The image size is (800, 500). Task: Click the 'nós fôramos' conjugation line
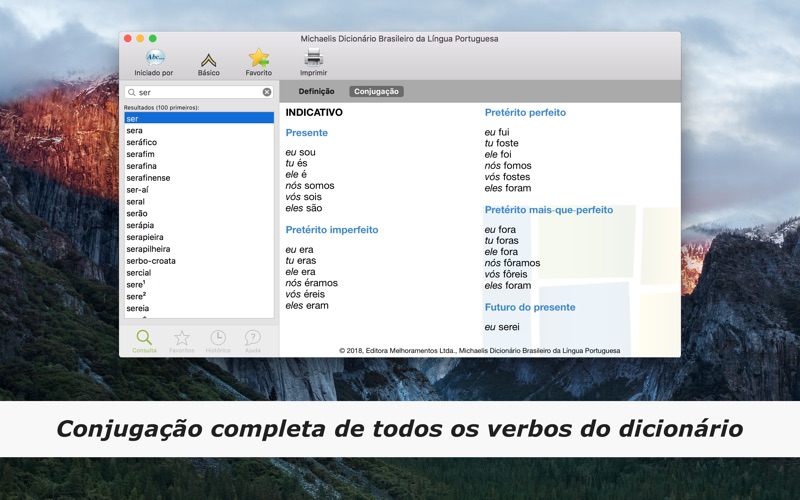coord(512,263)
